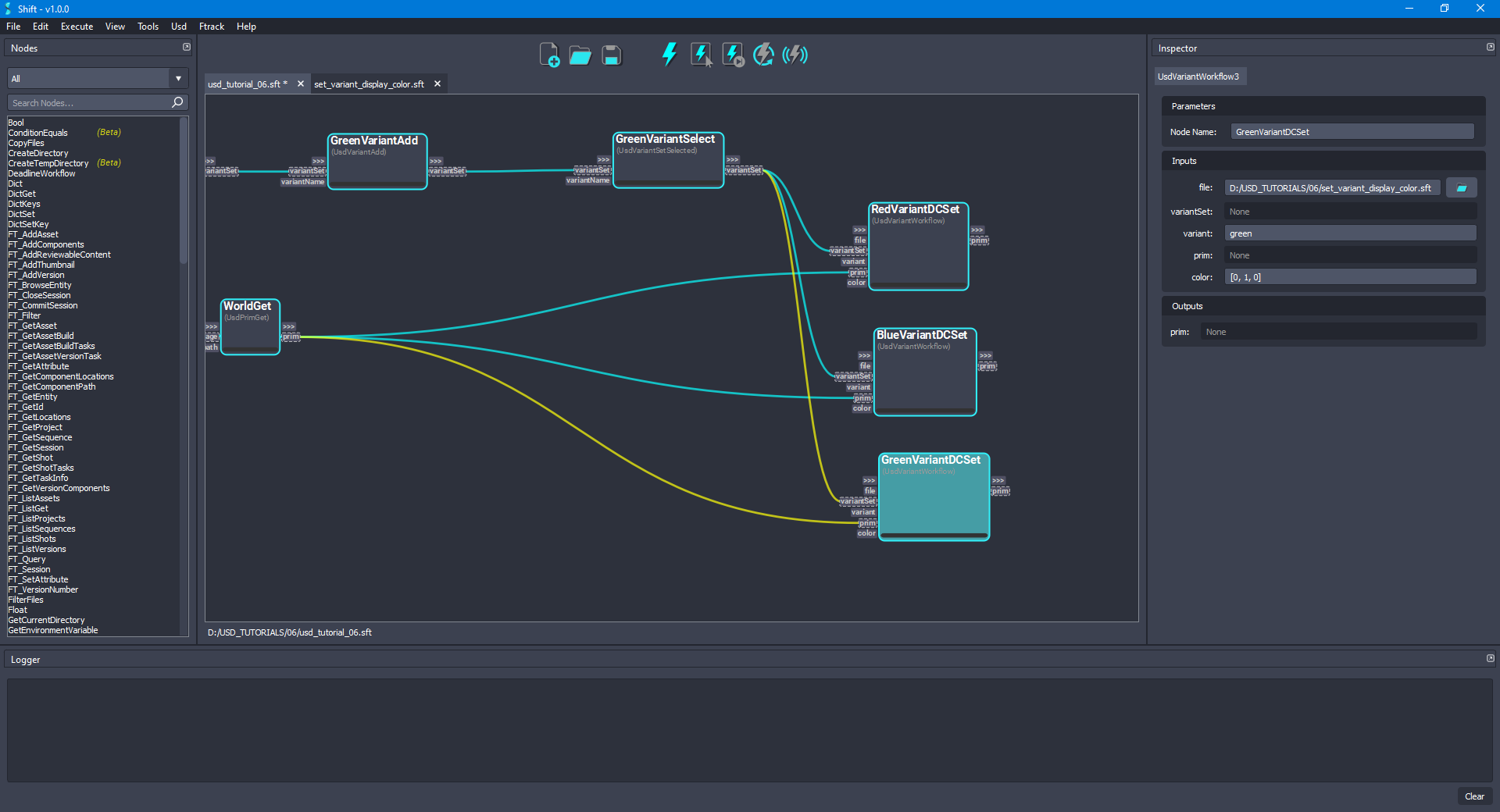Edit the color value [0, 1, 0] field

coord(1350,276)
